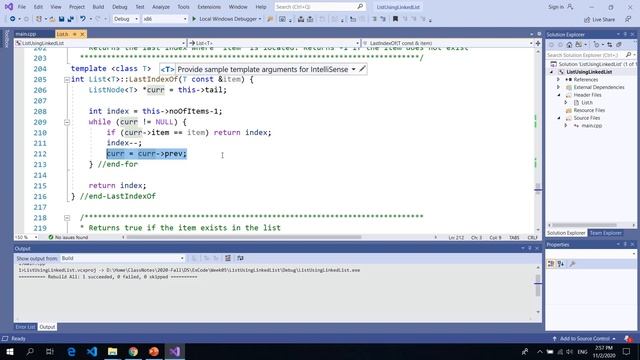Open the Debug menu
The width and height of the screenshot is (640, 360).
pyautogui.click(x=120, y=7)
